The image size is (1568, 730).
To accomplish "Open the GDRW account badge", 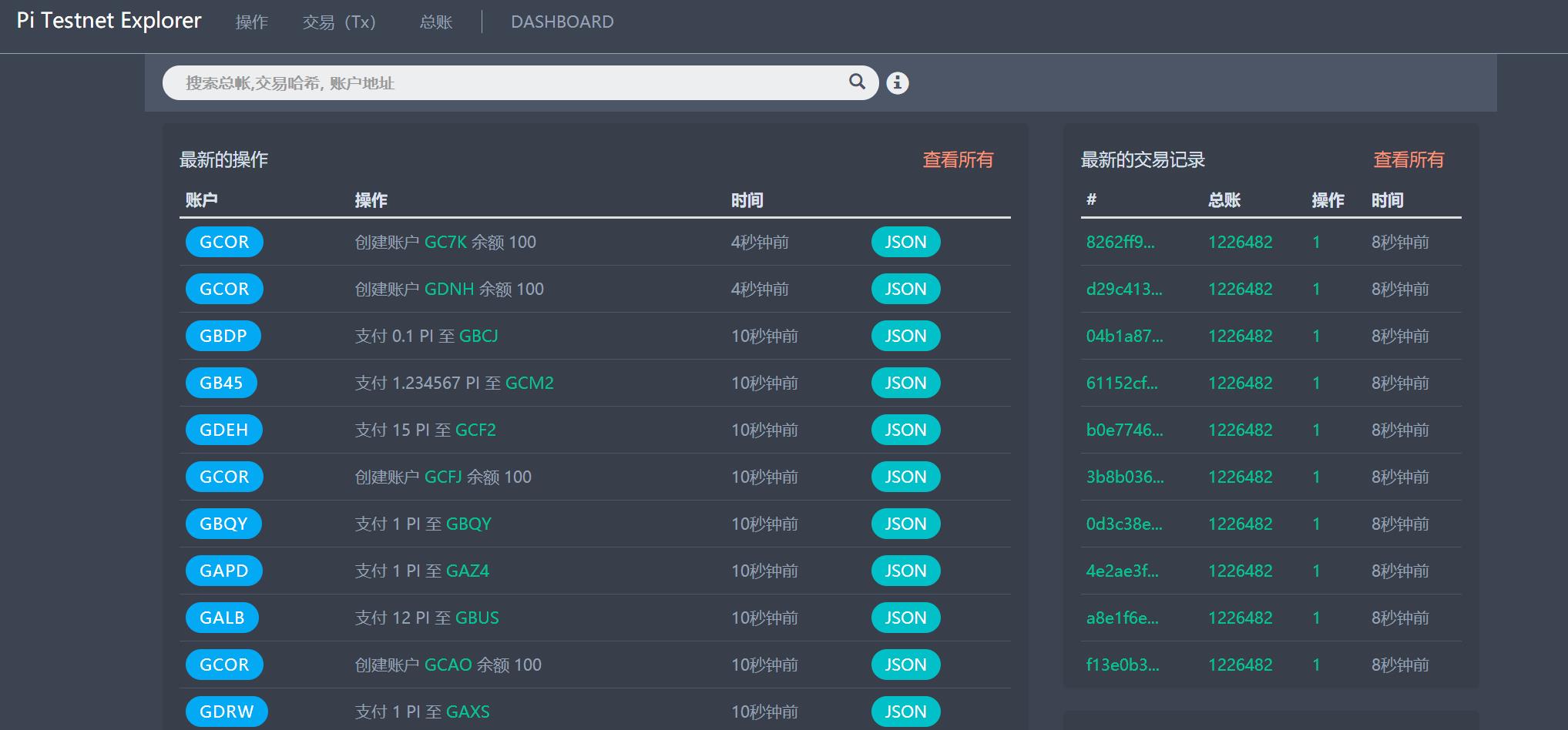I will pyautogui.click(x=227, y=712).
